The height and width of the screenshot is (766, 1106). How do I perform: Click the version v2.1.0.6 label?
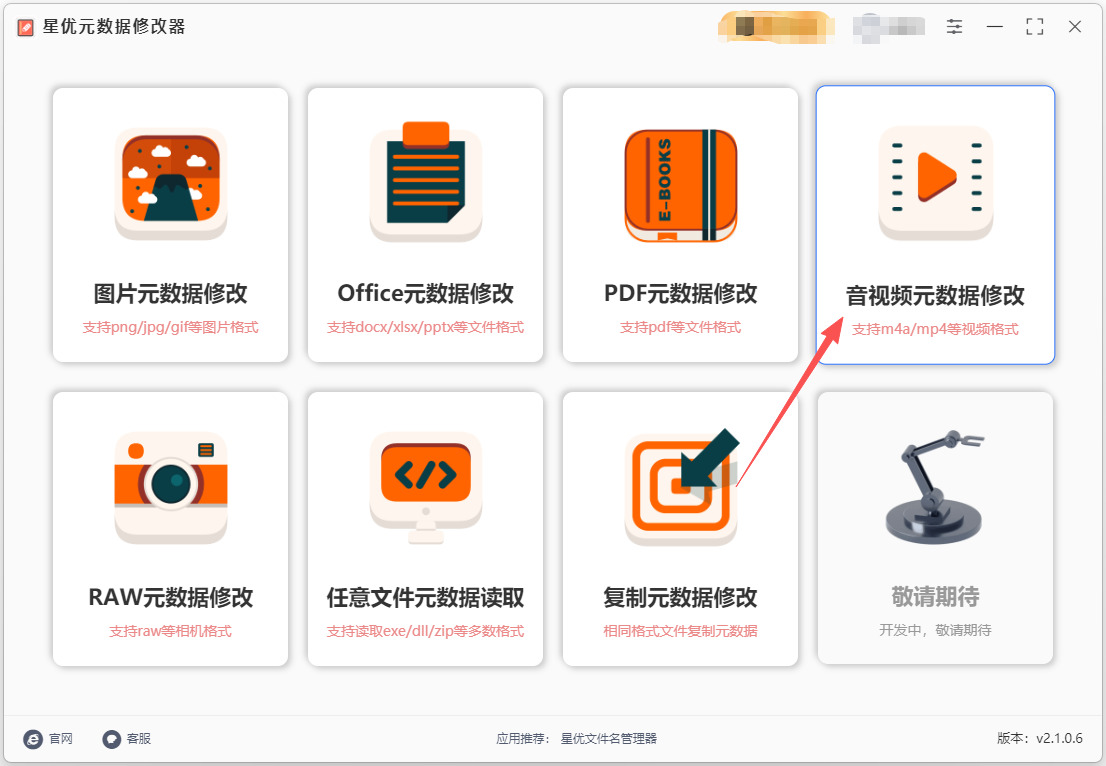(x=1040, y=738)
